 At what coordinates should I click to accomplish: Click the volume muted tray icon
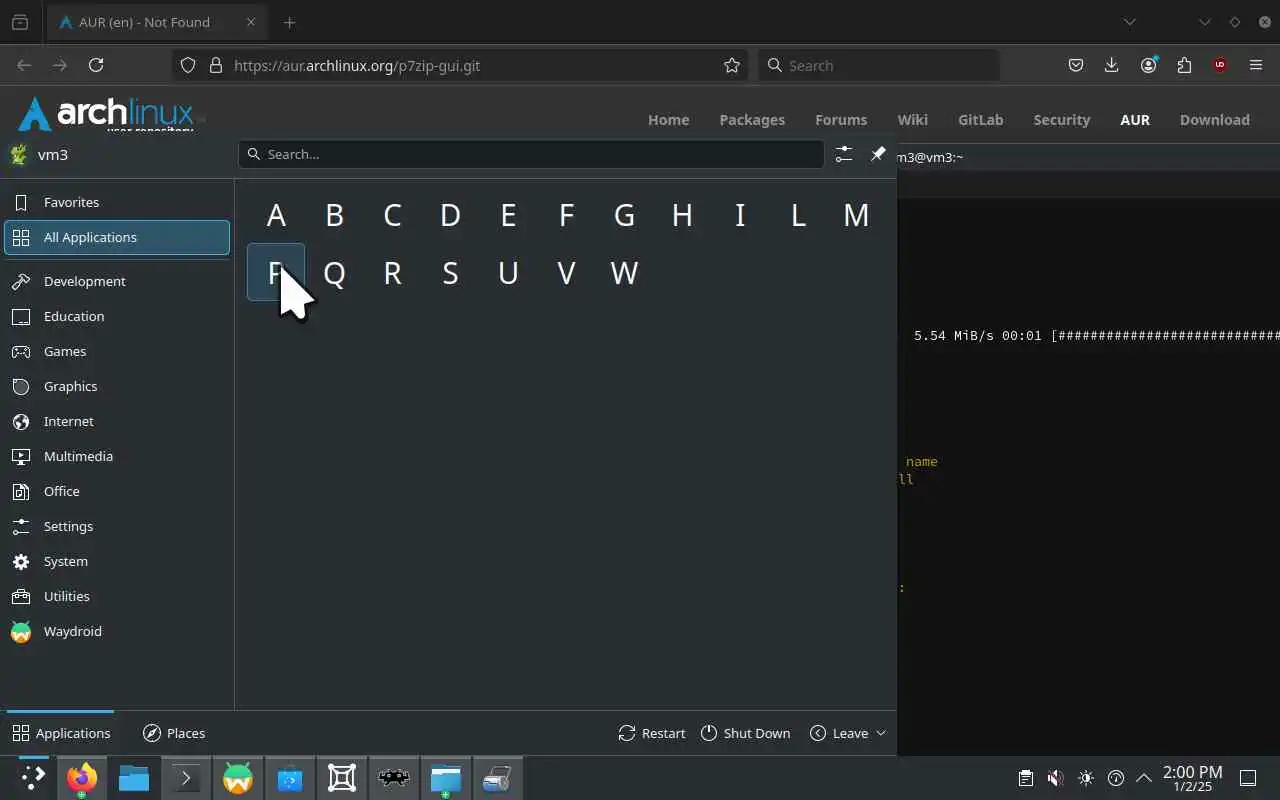click(x=1055, y=778)
